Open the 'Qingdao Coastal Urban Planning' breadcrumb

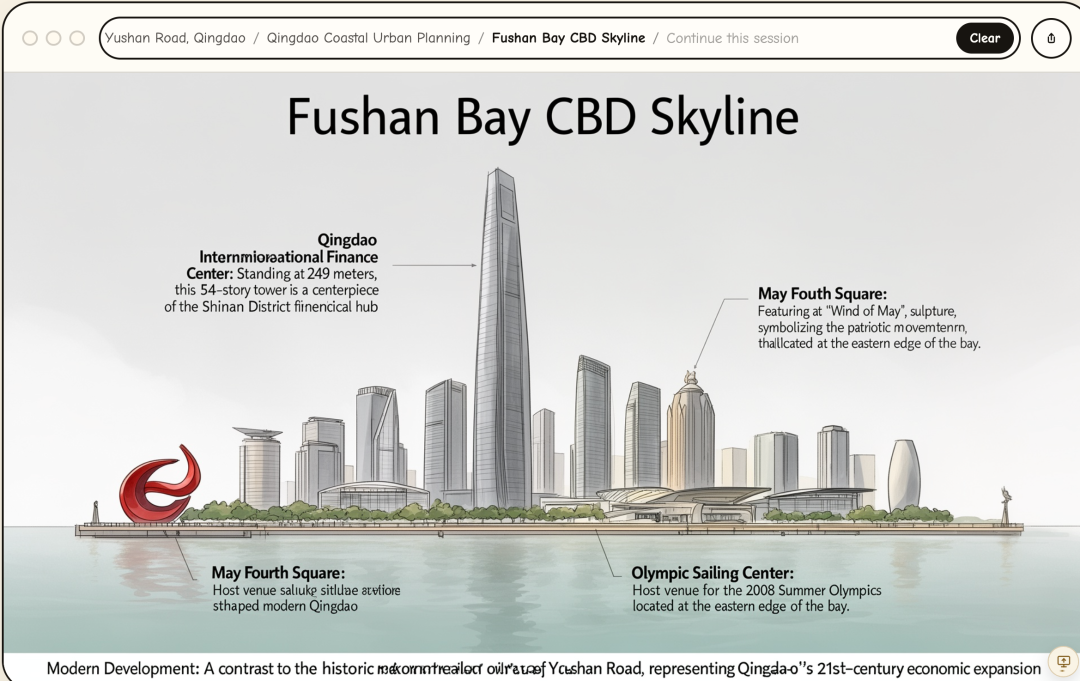(368, 38)
